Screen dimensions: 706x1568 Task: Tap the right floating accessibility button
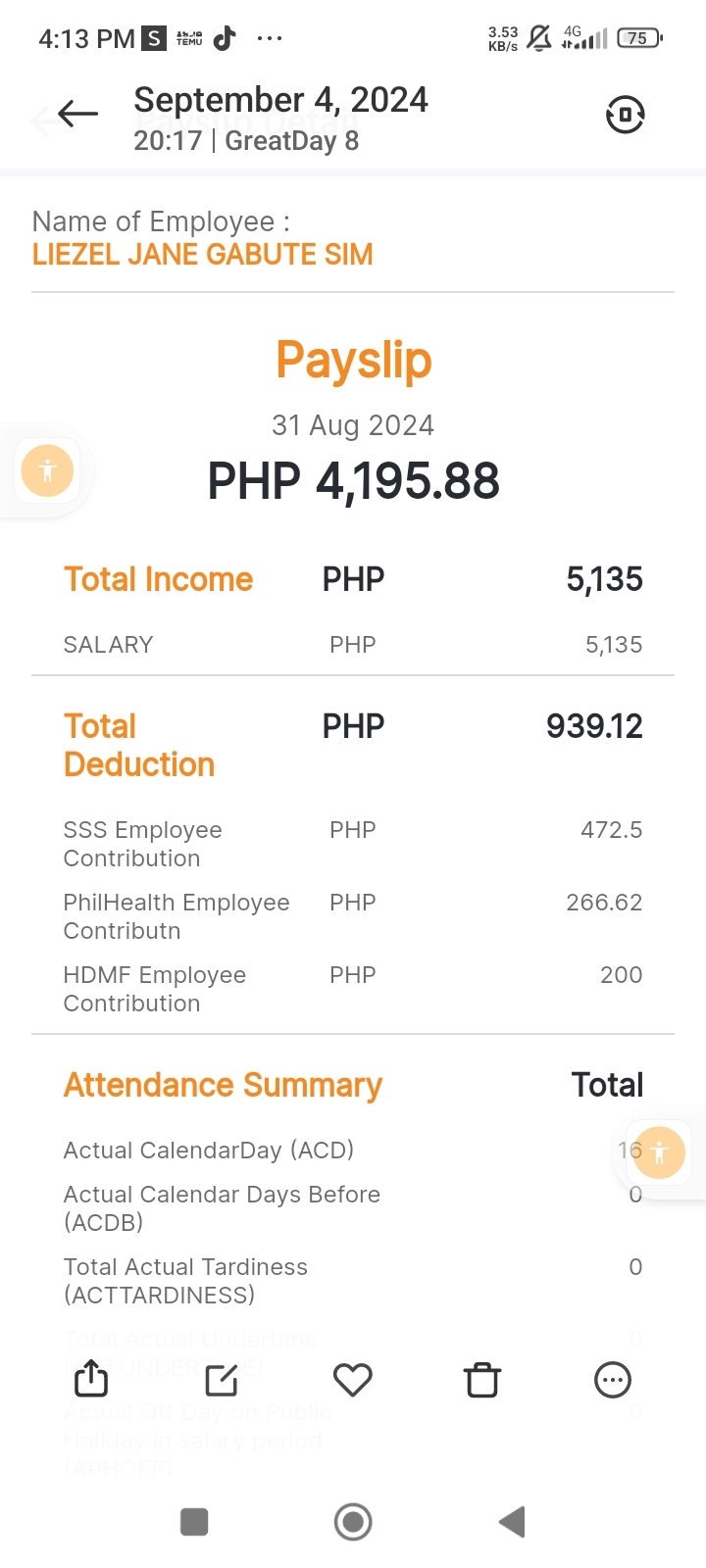point(659,1152)
